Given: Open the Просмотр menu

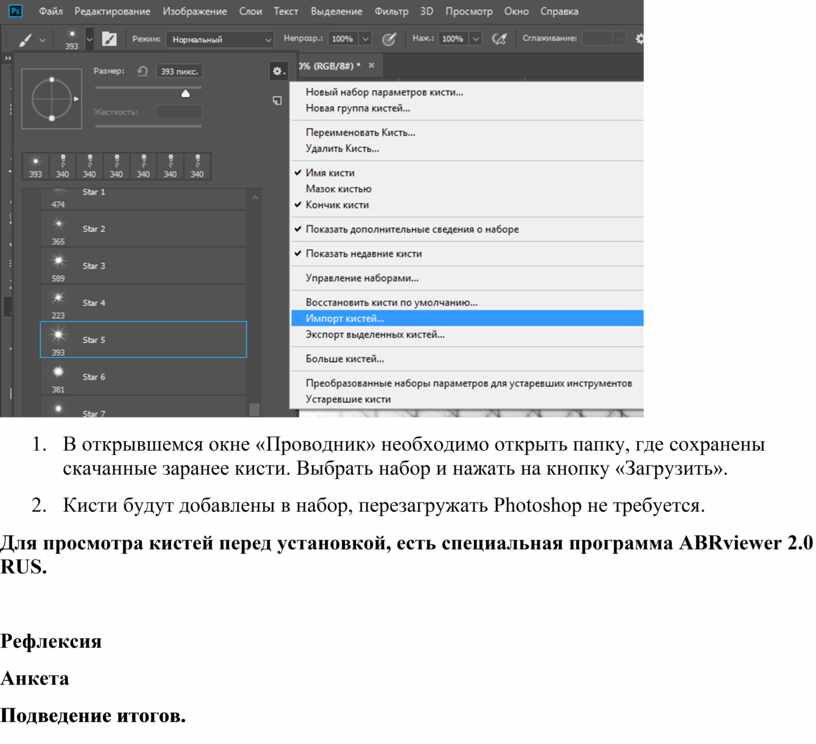Looking at the screenshot, I should point(468,11).
